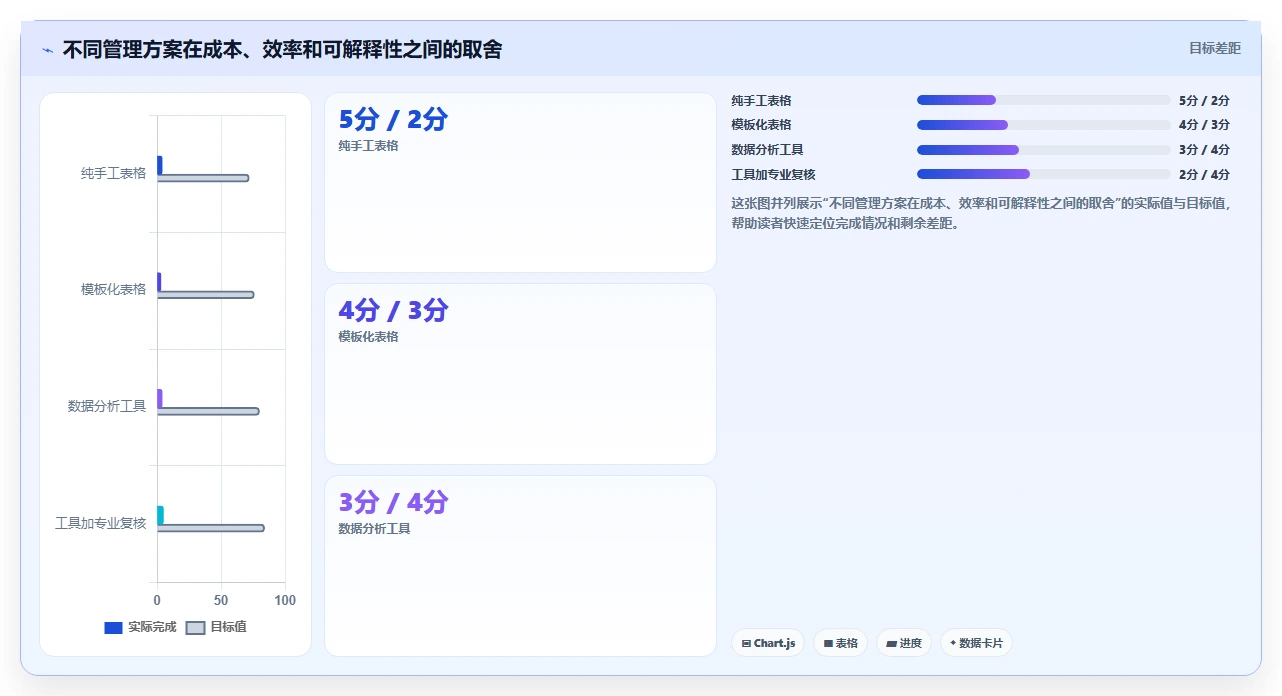1282x696 pixels.
Task: Click the 实际完成 legend label
Action: (x=152, y=627)
